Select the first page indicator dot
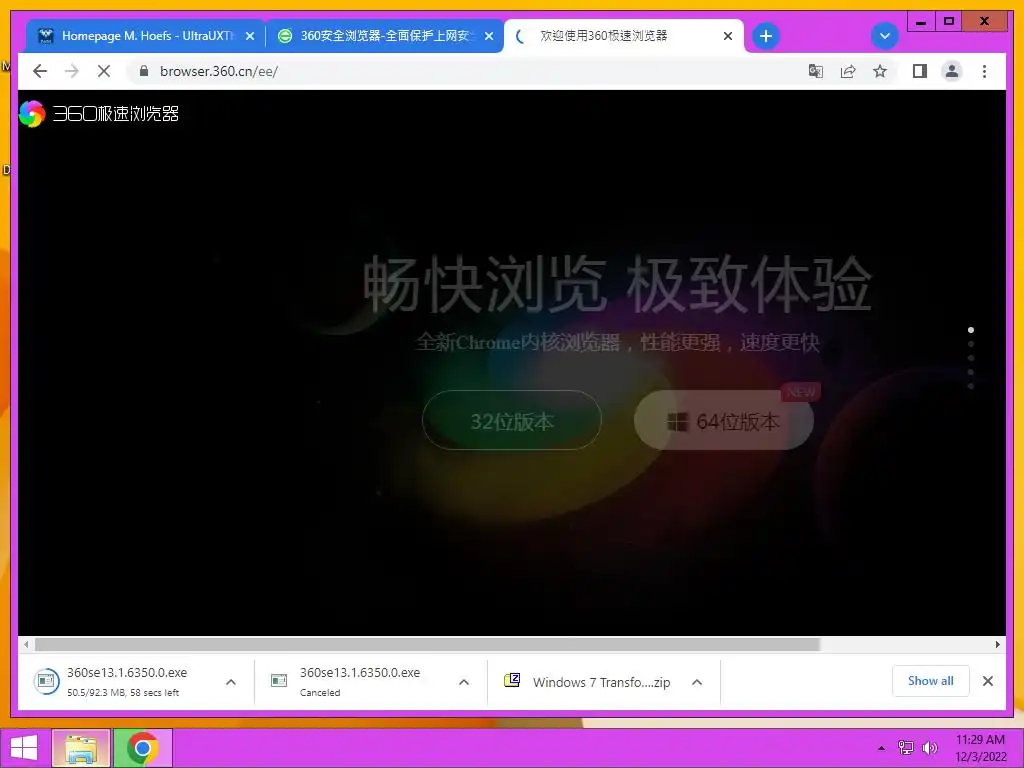Screen dimensions: 1024x768 (971, 330)
